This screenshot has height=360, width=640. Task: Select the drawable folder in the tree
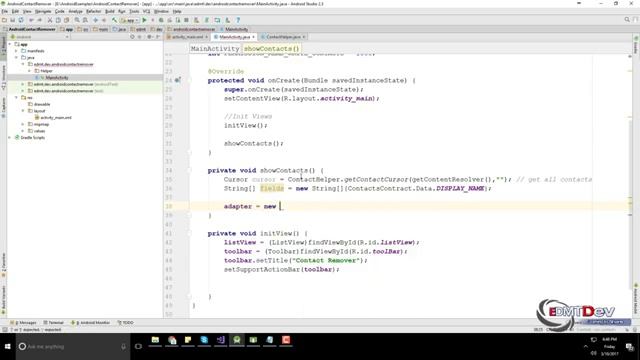pyautogui.click(x=42, y=104)
